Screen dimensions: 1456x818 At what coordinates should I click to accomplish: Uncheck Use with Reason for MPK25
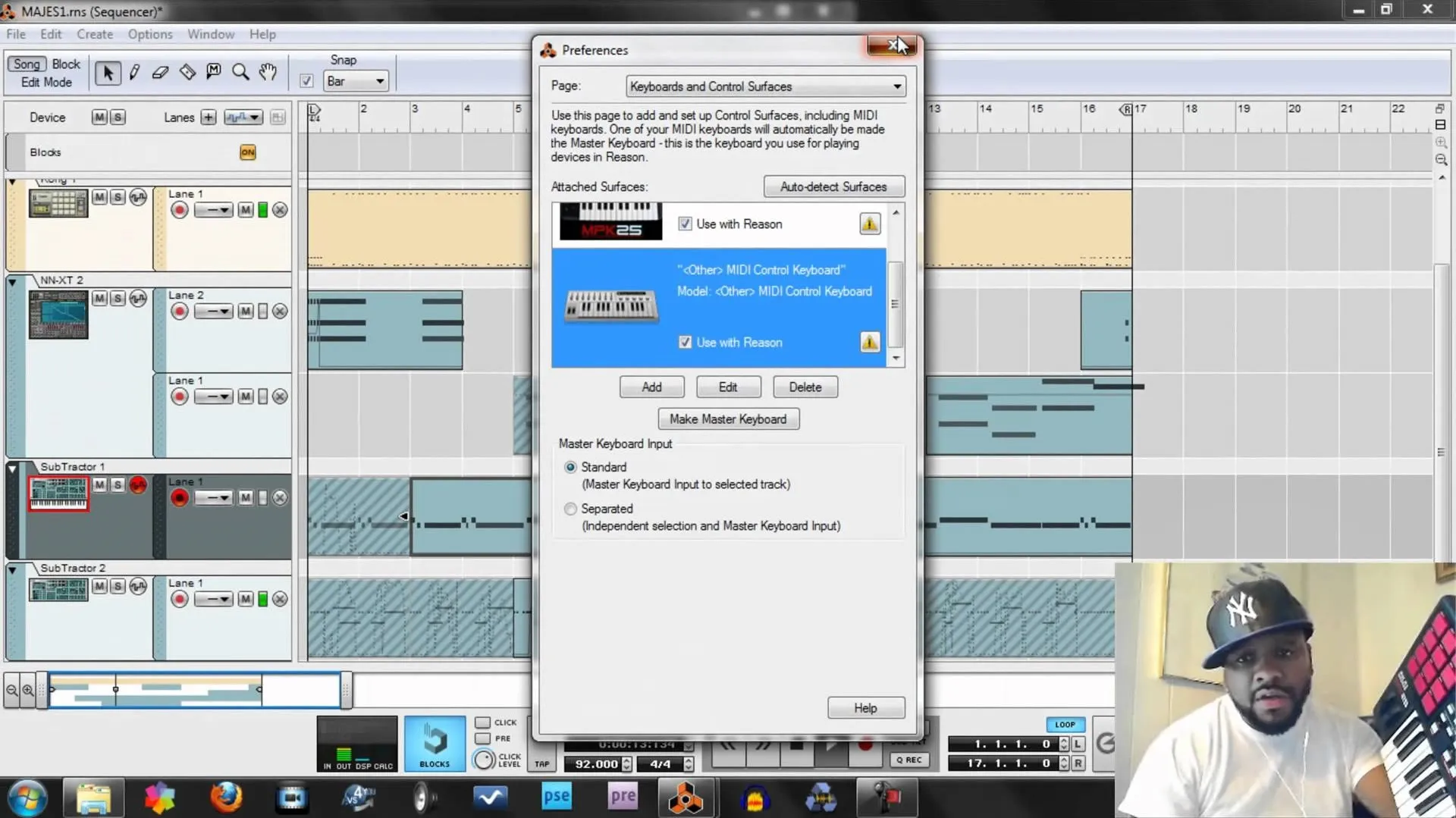pos(685,224)
